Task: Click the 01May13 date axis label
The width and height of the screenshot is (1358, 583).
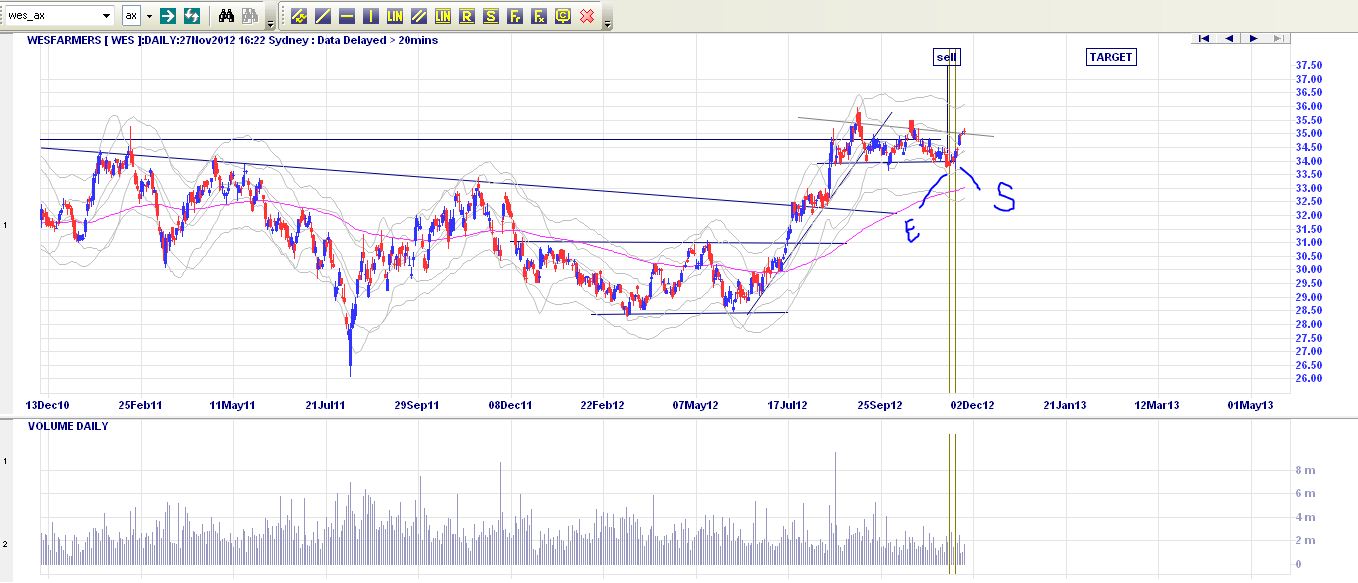Action: tap(1250, 405)
